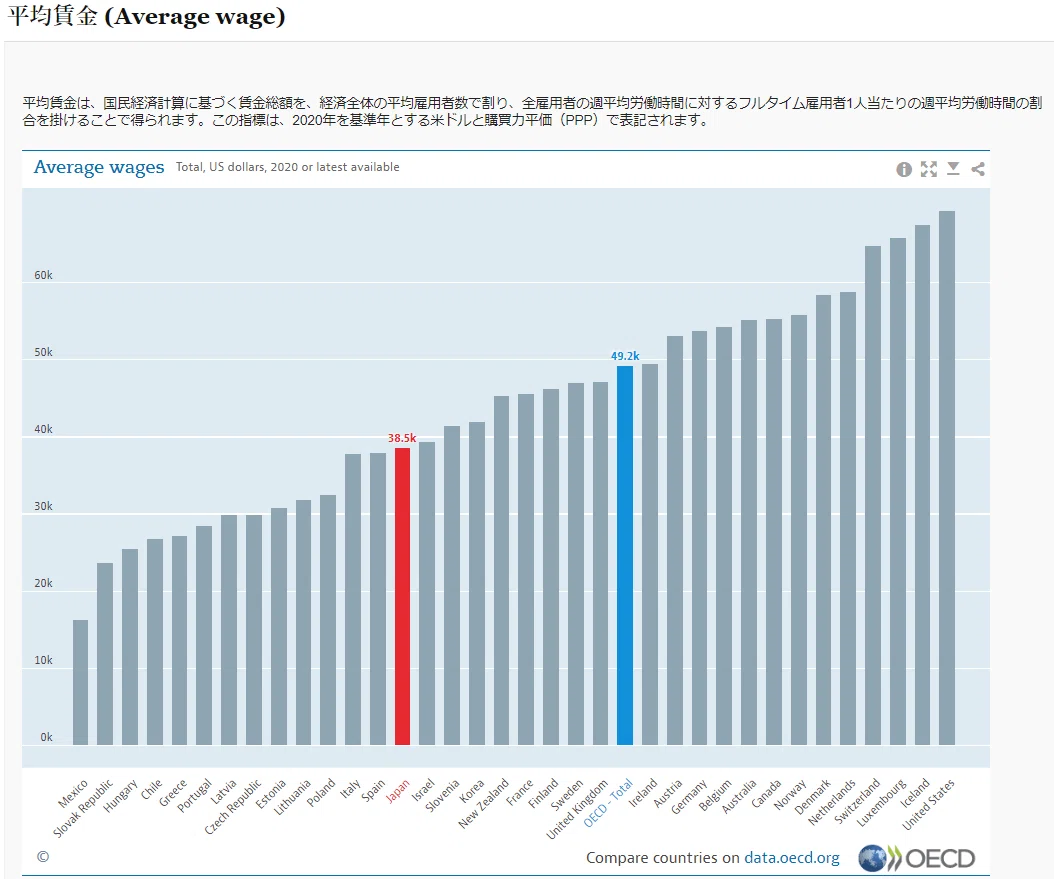This screenshot has height=879, width=1054.
Task: Click the OECD - Total axis label
Action: click(608, 802)
